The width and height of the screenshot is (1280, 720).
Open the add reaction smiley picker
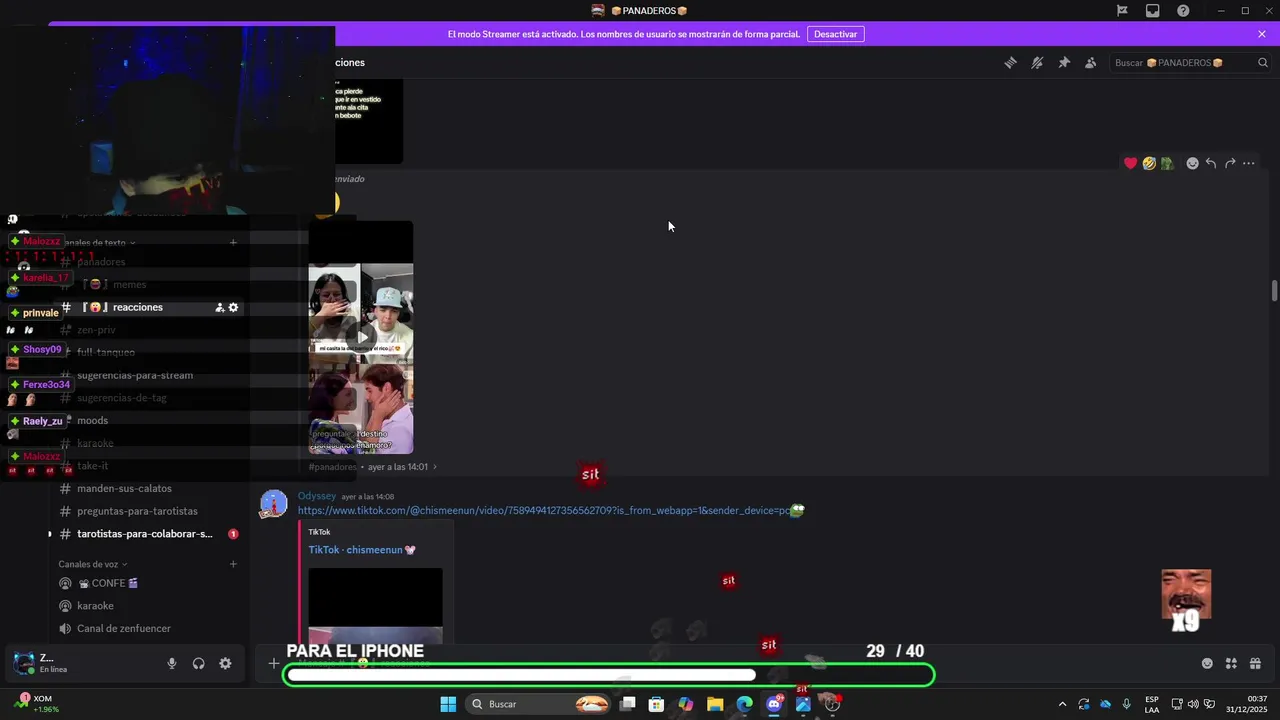pos(1192,163)
